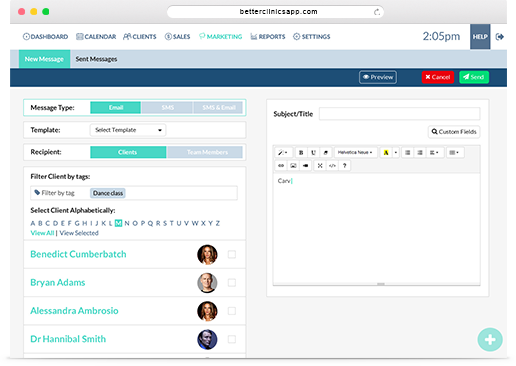Send the message
The height and width of the screenshot is (366, 516).
[474, 77]
